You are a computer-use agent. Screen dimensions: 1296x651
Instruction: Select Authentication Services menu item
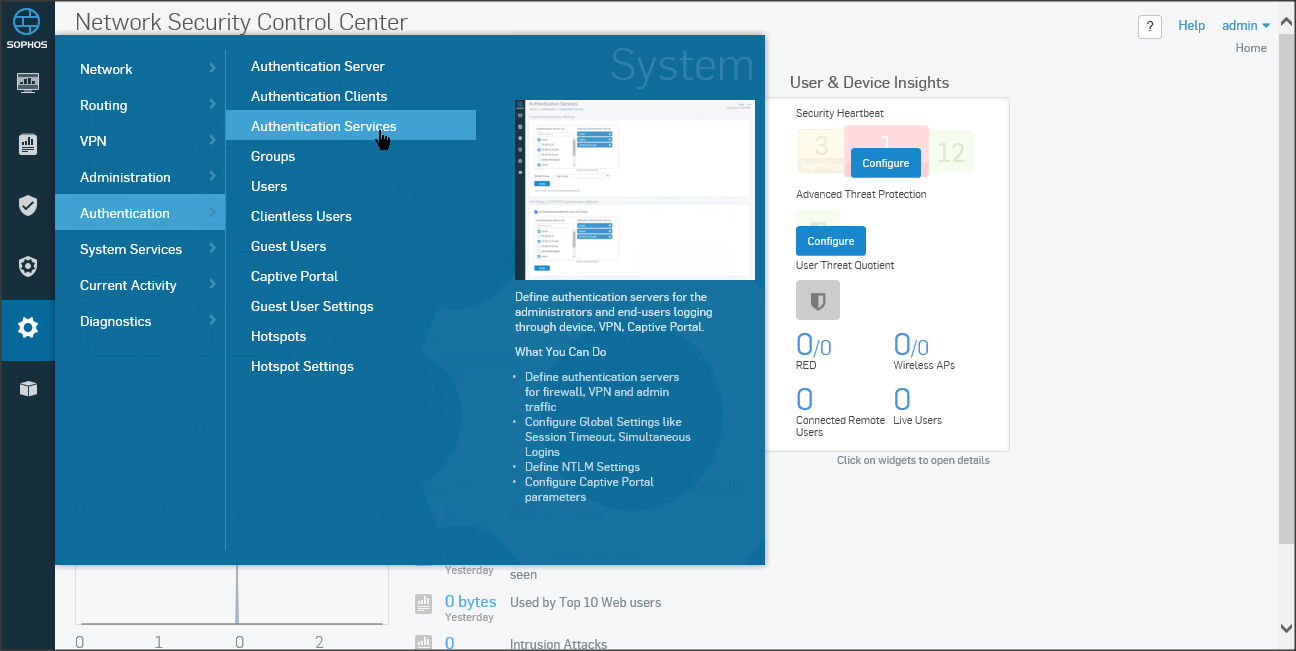323,126
